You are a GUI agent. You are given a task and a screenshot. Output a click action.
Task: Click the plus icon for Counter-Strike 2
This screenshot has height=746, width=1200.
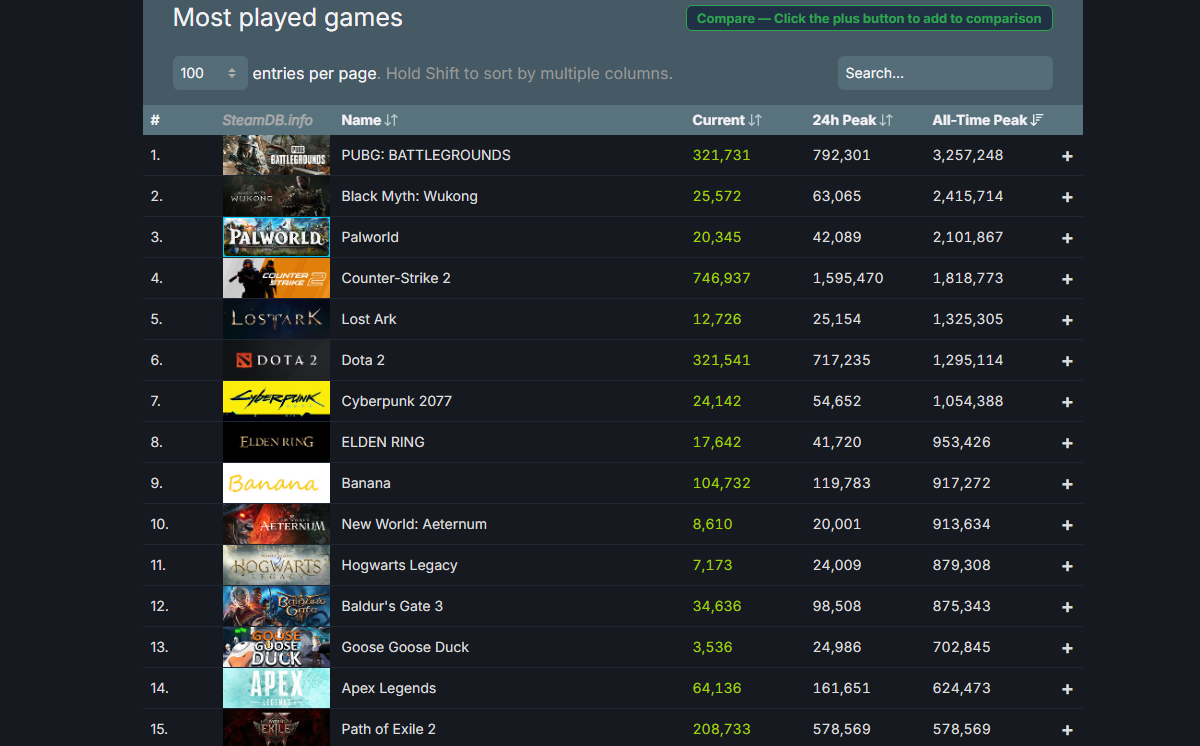(1067, 279)
